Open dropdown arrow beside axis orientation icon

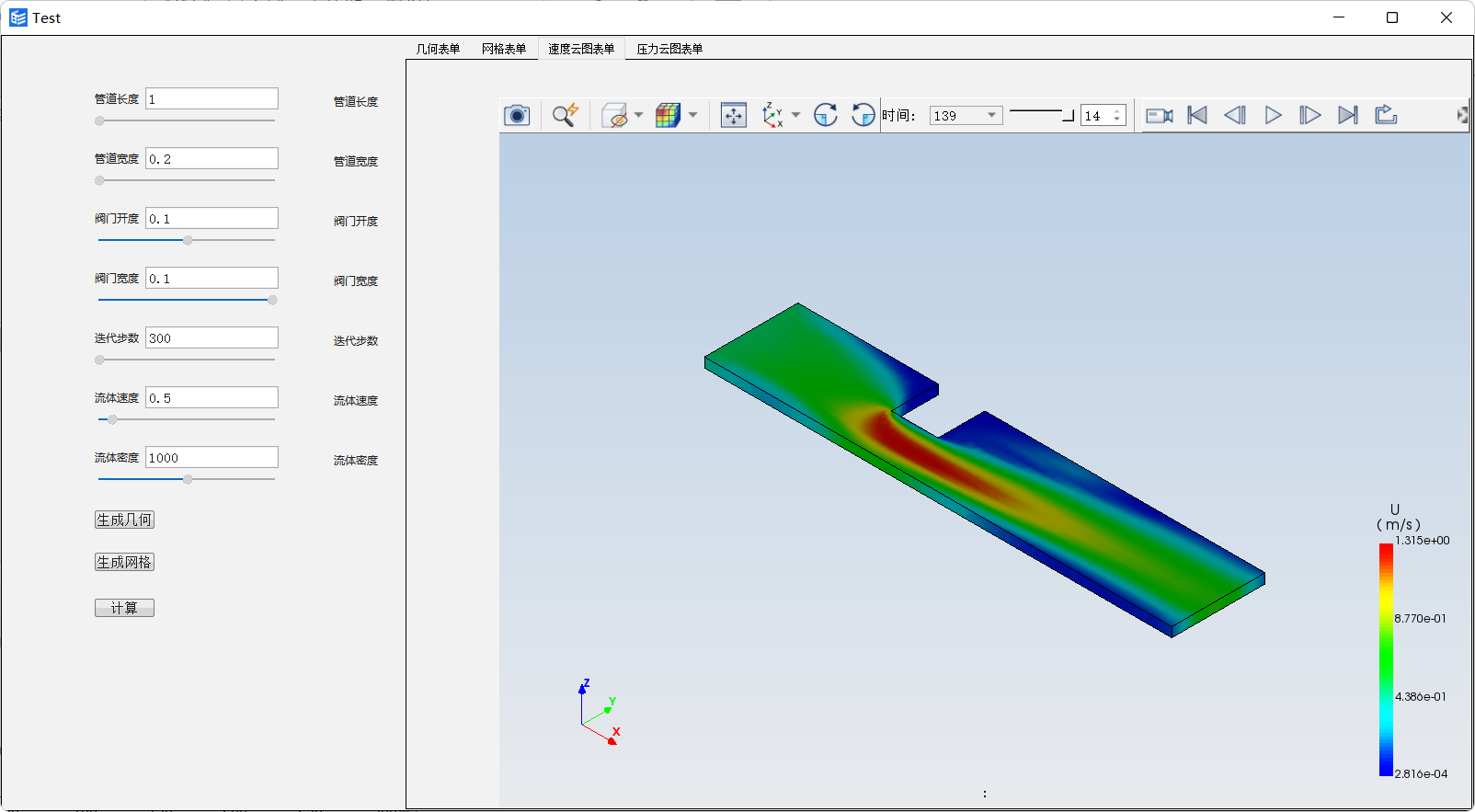click(x=795, y=115)
